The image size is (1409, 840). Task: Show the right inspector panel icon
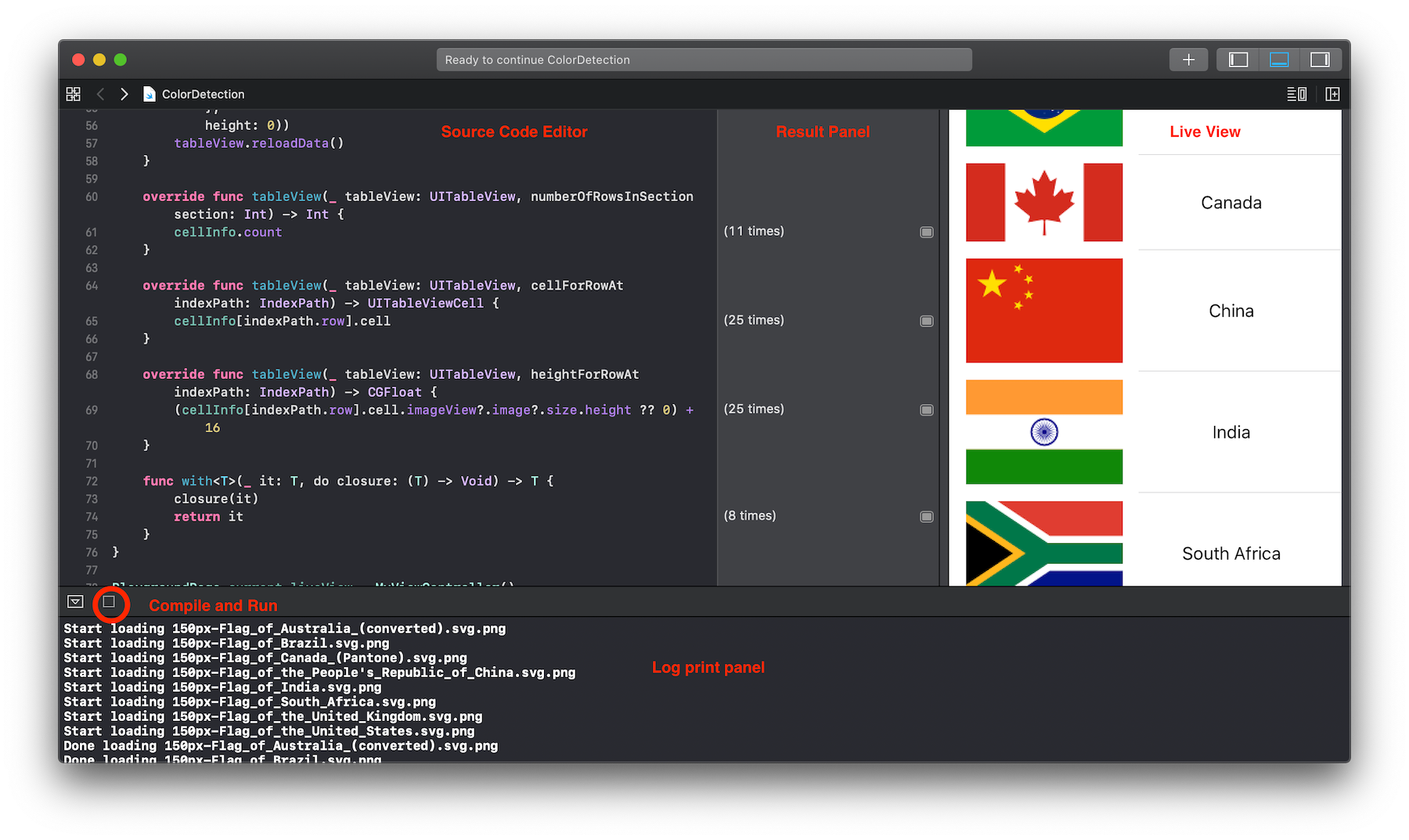(1321, 59)
